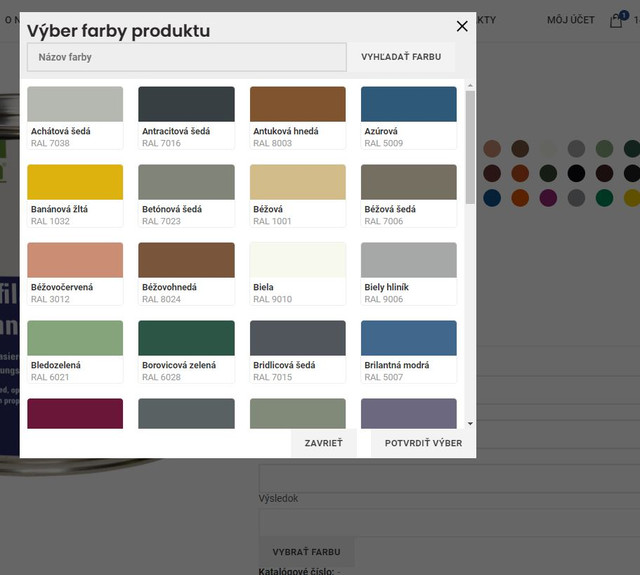The height and width of the screenshot is (575, 640).
Task: Pick the magenta circle swatch on background page
Action: [548, 198]
